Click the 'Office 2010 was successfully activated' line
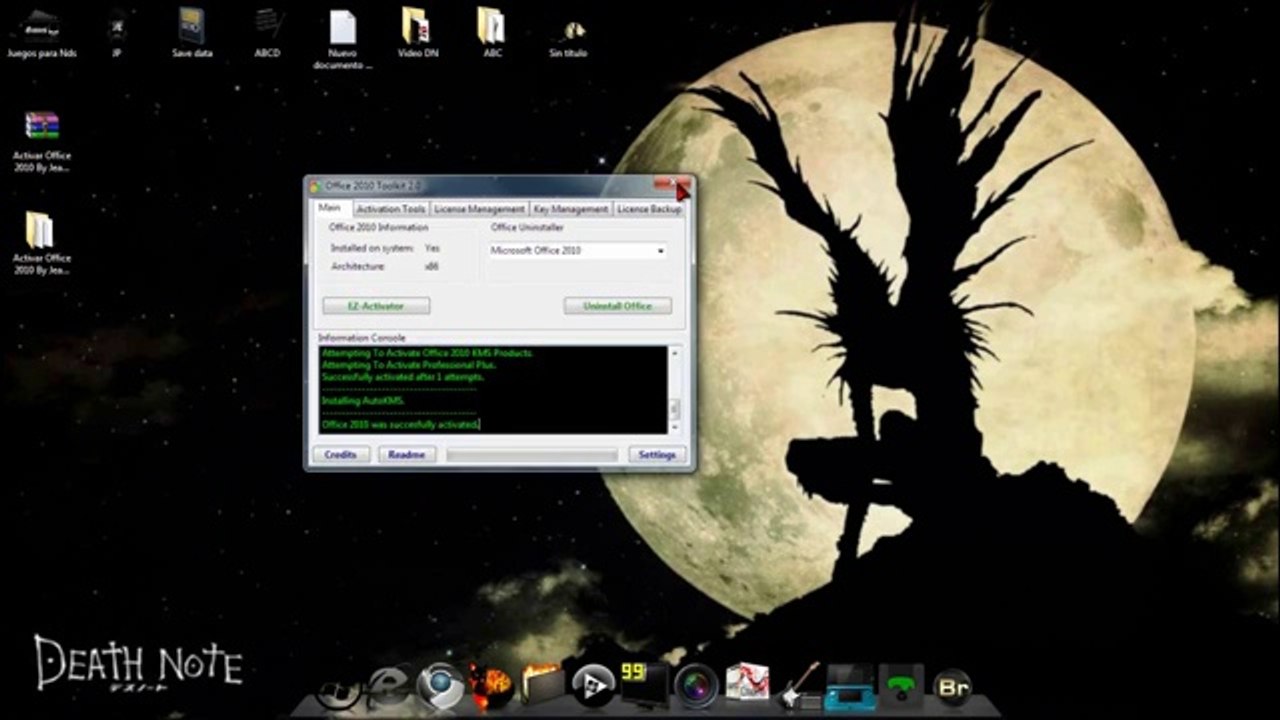The height and width of the screenshot is (720, 1280). (401, 425)
